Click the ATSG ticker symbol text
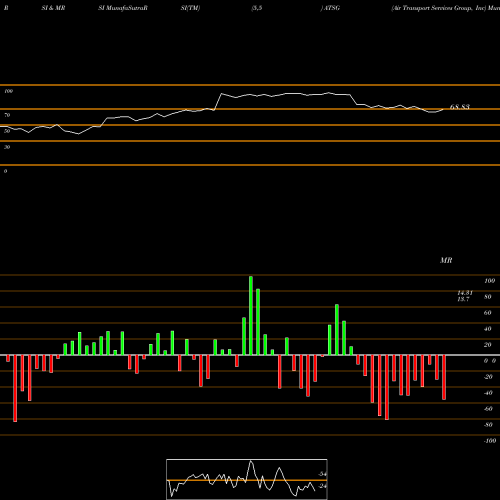 point(332,8)
